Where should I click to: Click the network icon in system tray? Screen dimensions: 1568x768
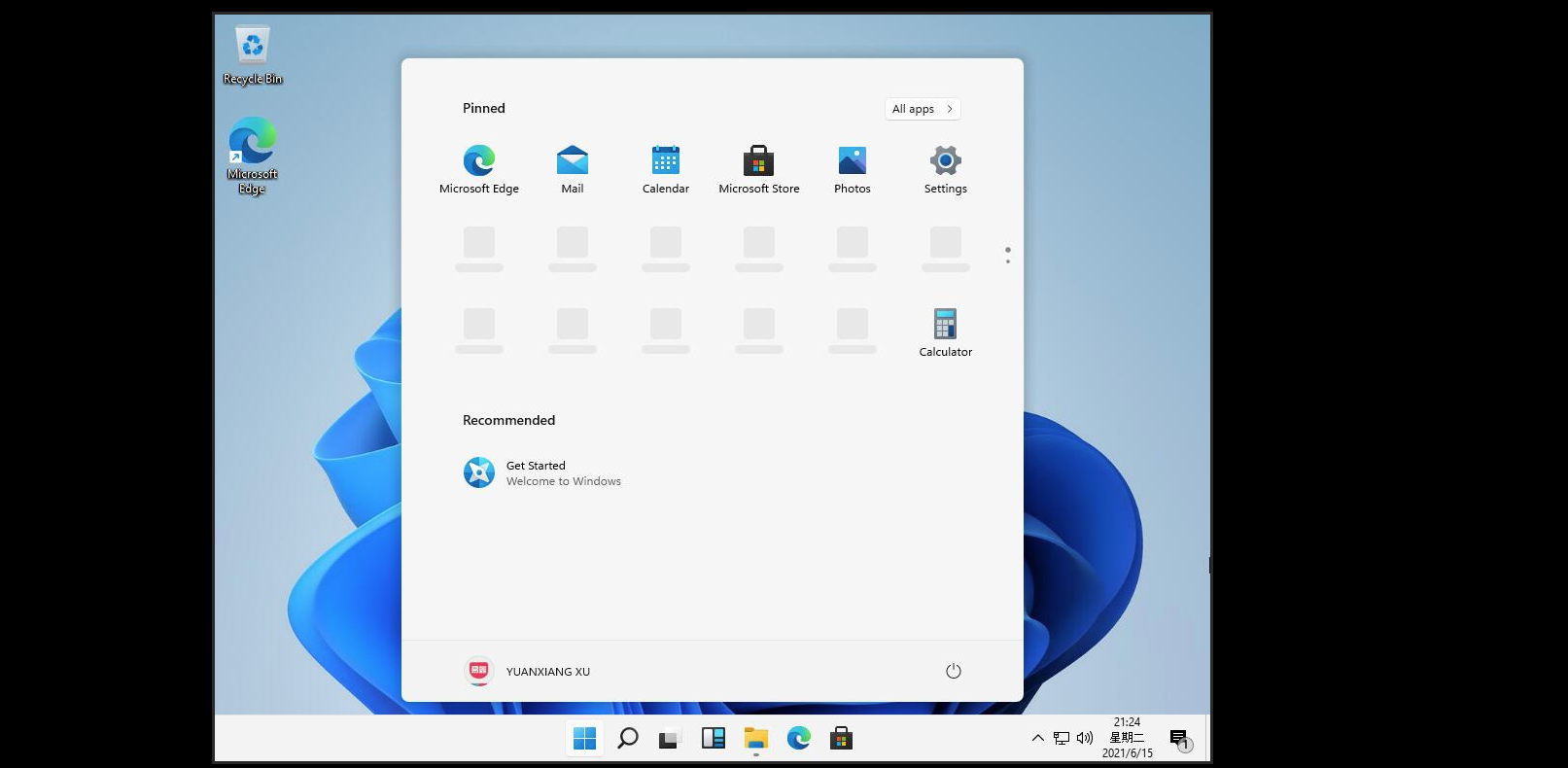coord(1062,738)
